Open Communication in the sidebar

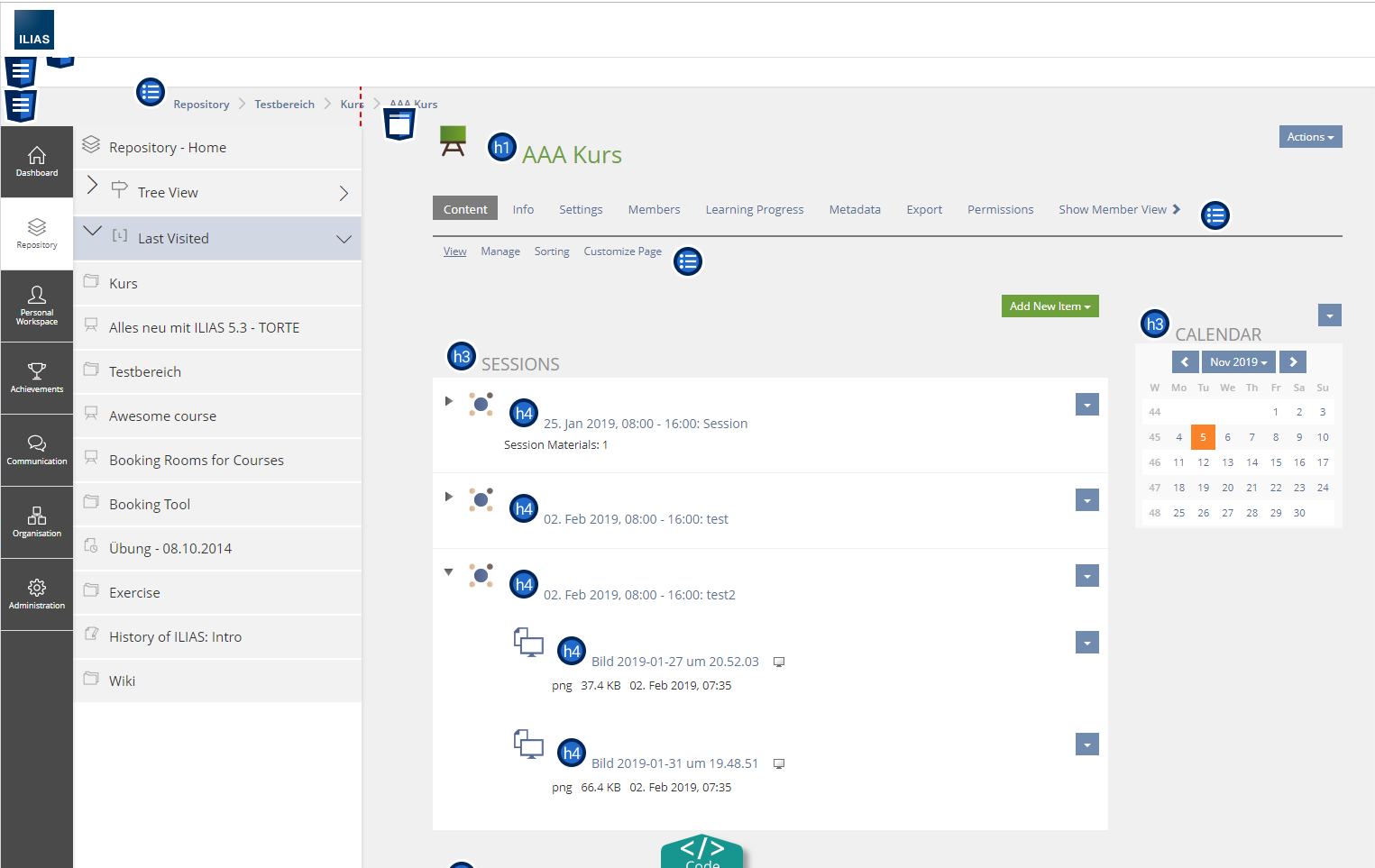pyautogui.click(x=37, y=450)
